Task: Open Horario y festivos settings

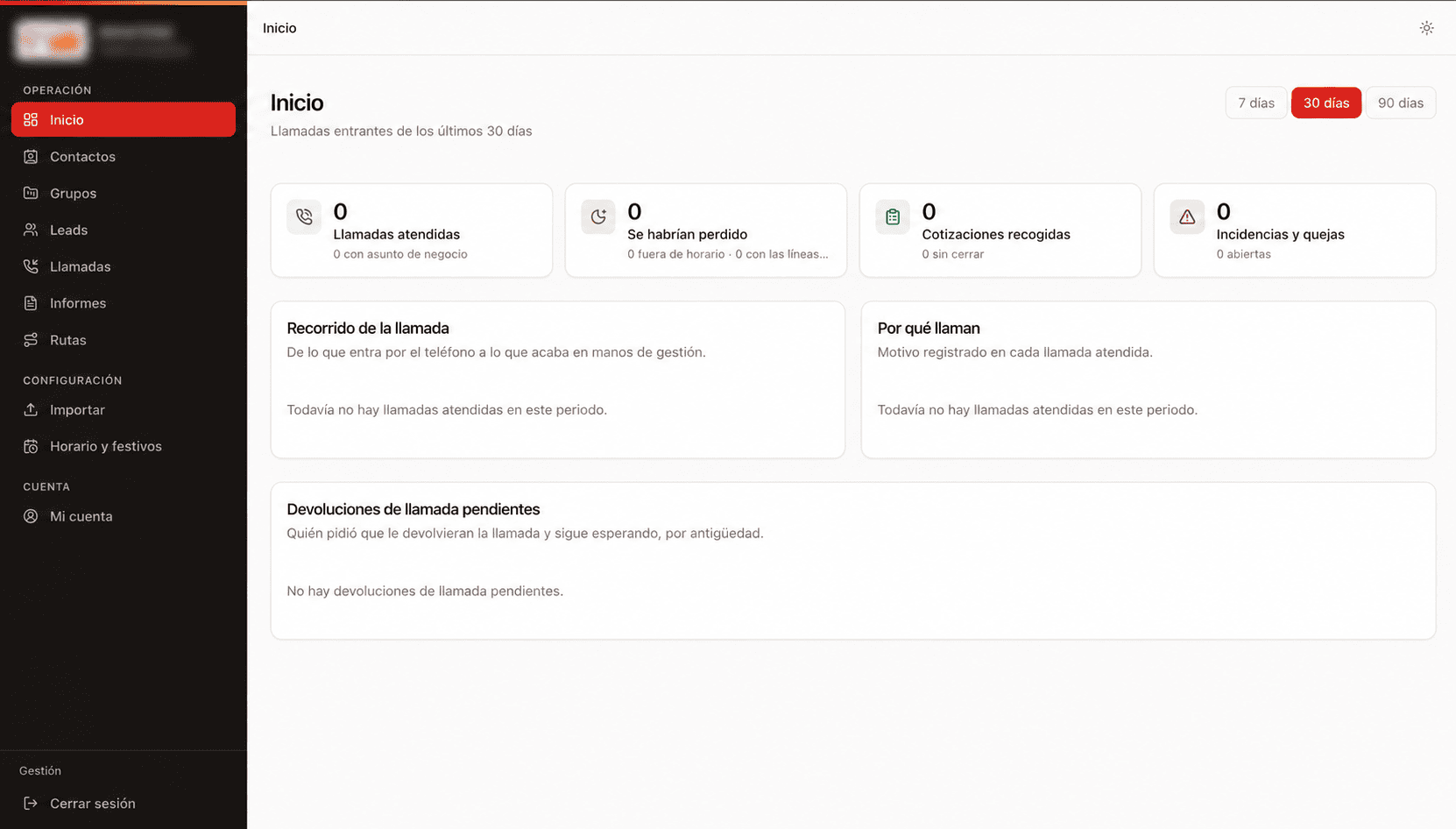Action: (124, 447)
